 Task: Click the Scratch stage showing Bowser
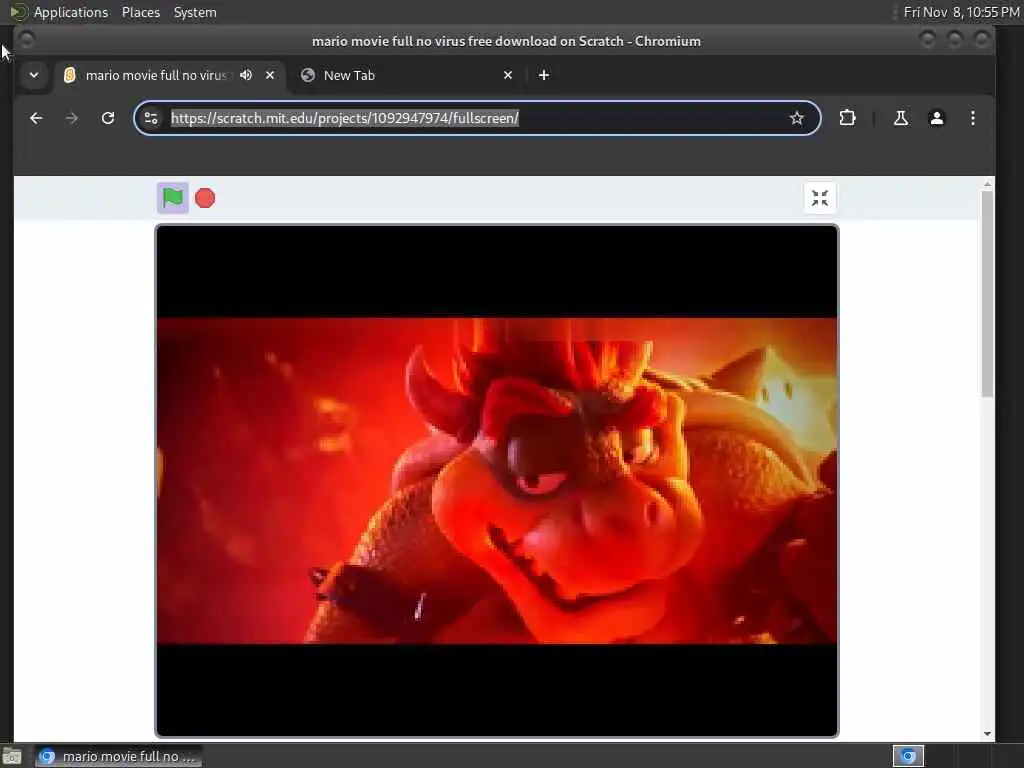pos(496,481)
